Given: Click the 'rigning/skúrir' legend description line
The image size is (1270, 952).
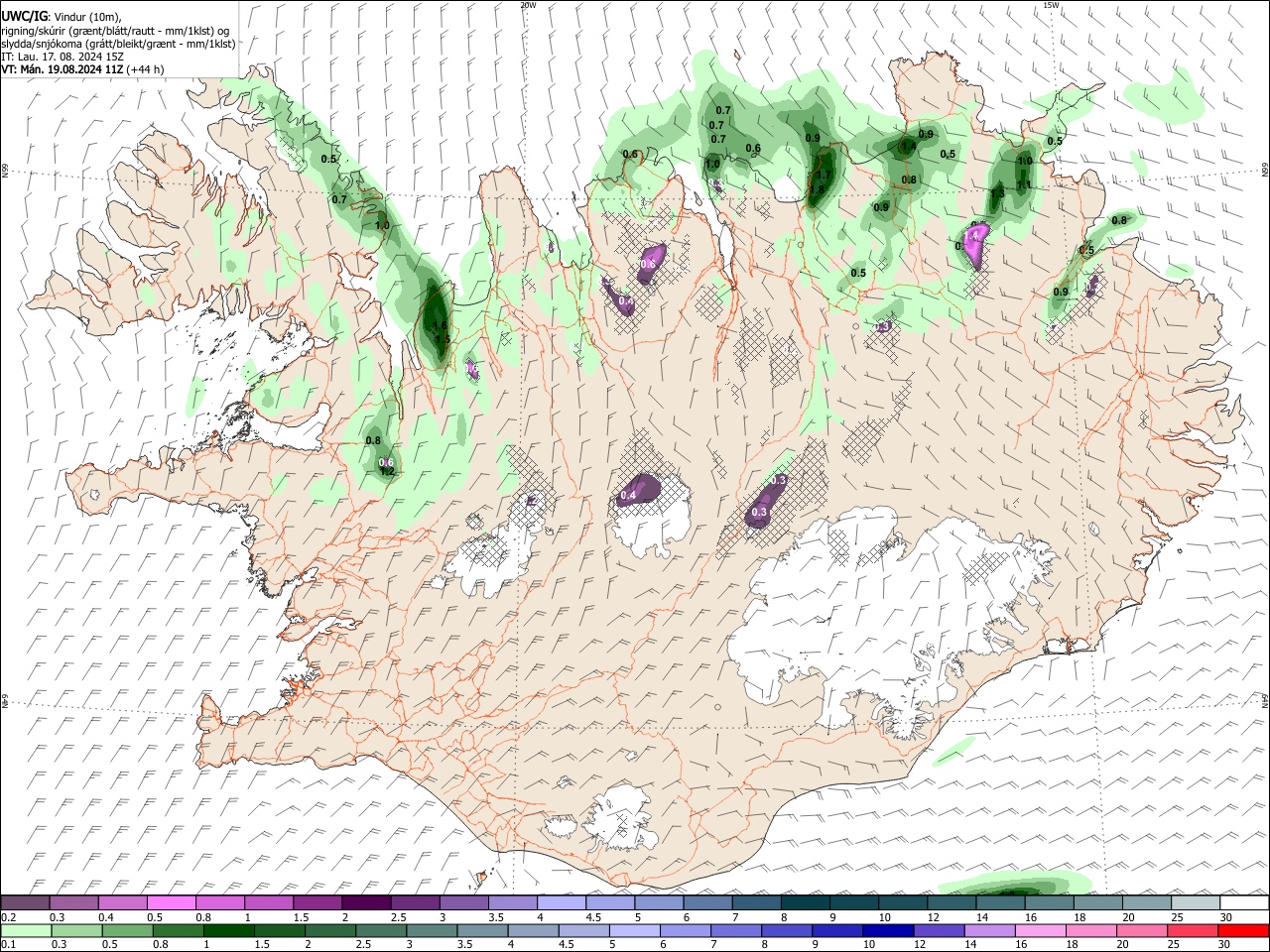Looking at the screenshot, I should pos(116,31).
